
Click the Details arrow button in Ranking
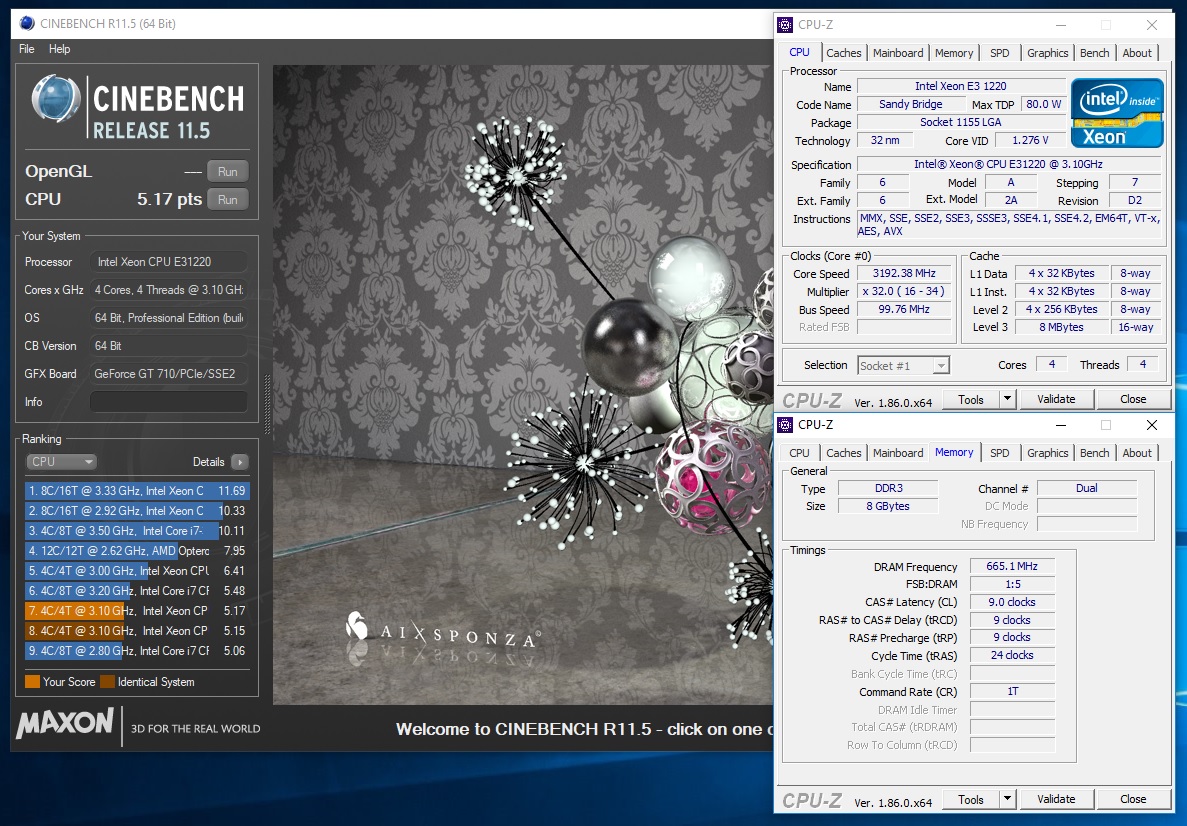(x=240, y=462)
